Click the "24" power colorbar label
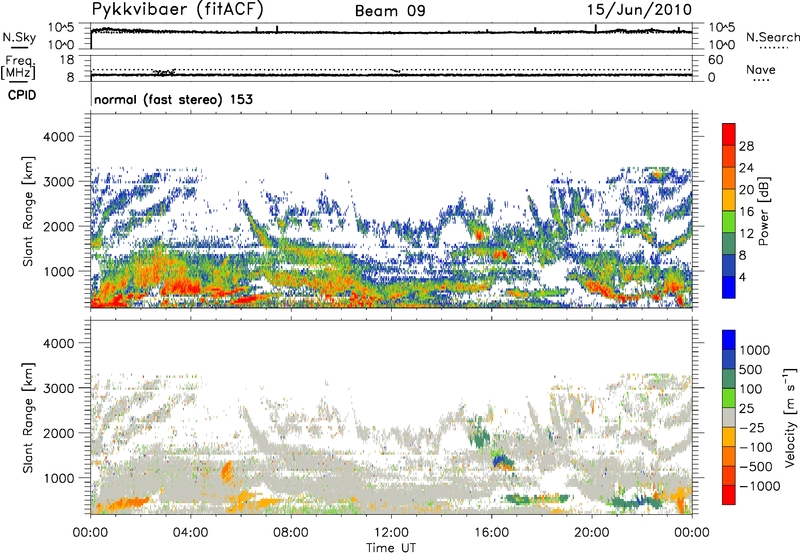The image size is (800, 554). click(746, 168)
